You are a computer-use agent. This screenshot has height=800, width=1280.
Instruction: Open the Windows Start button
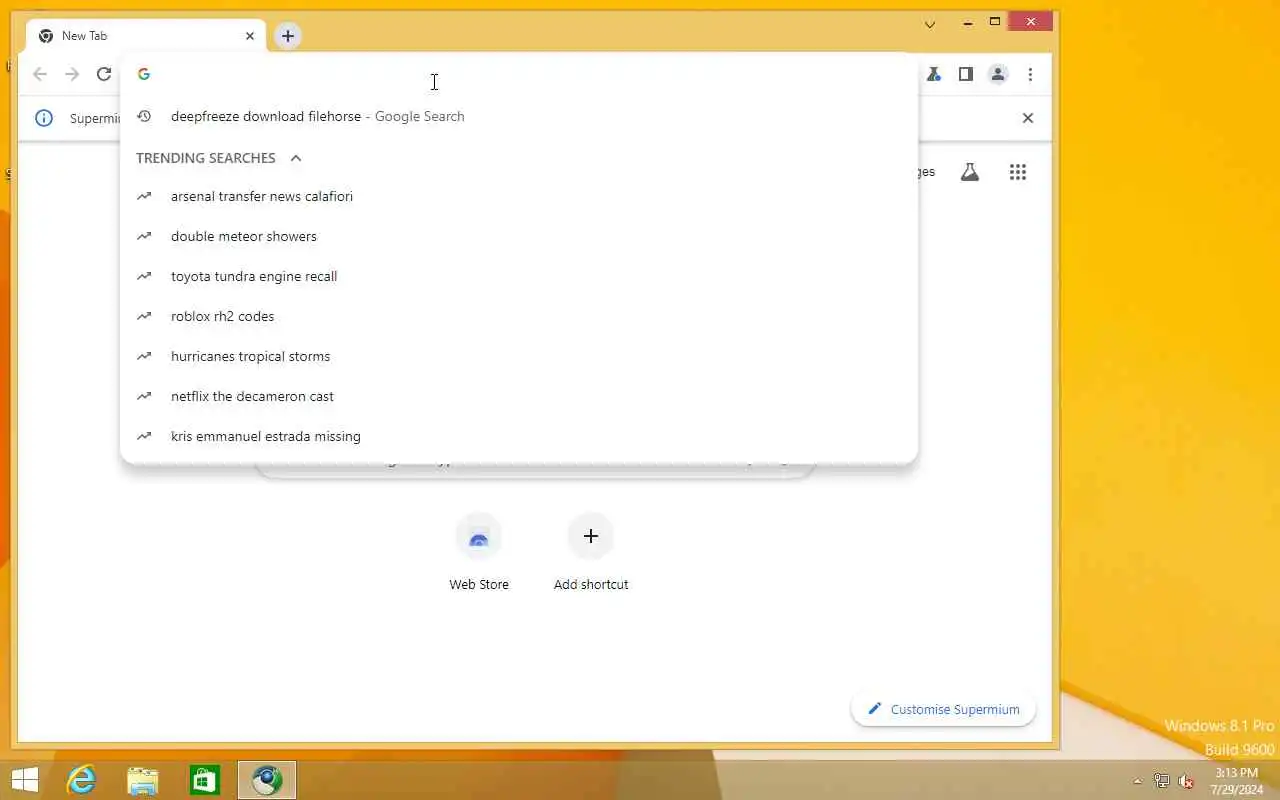(x=24, y=780)
